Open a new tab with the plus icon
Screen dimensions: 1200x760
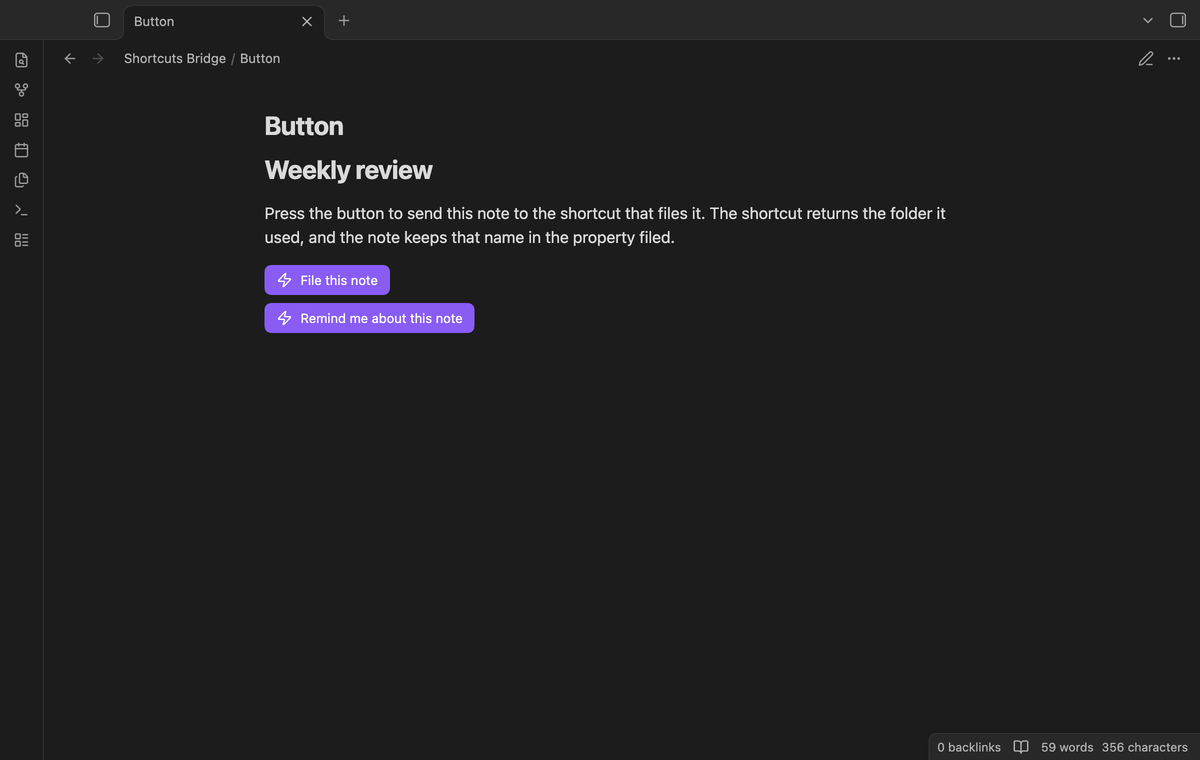(x=344, y=20)
